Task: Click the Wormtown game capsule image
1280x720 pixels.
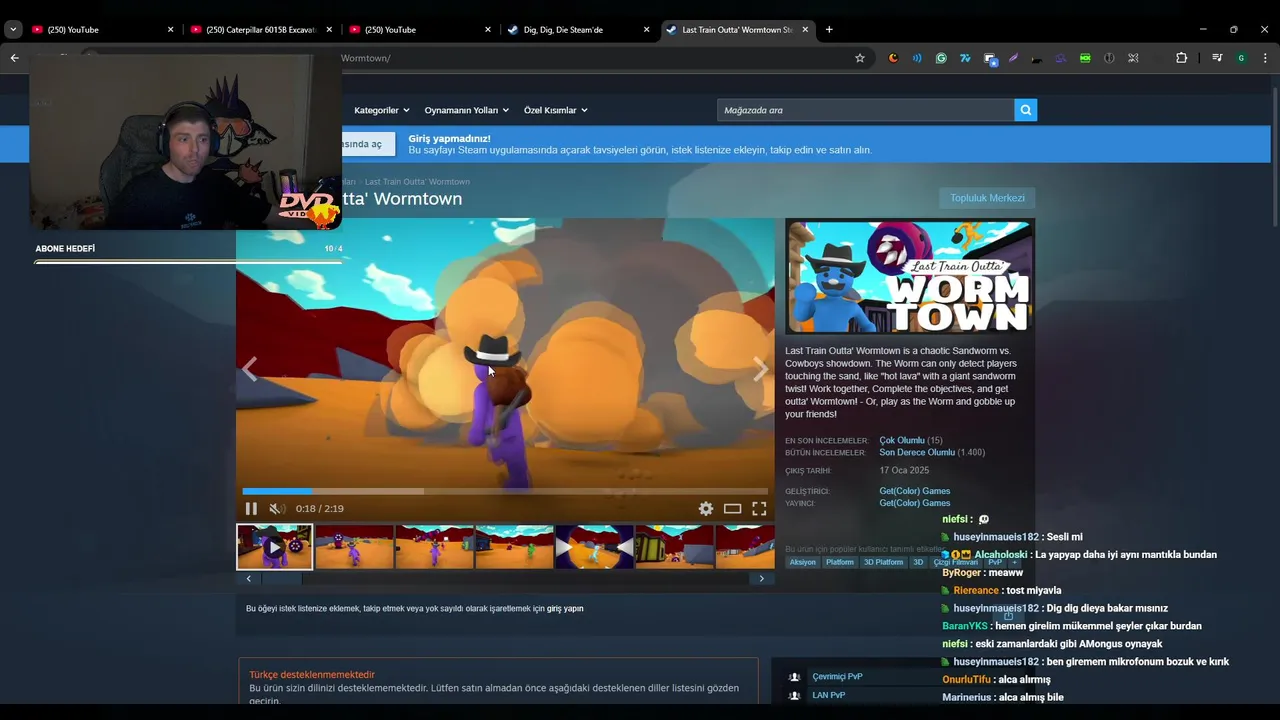Action: tap(910, 277)
